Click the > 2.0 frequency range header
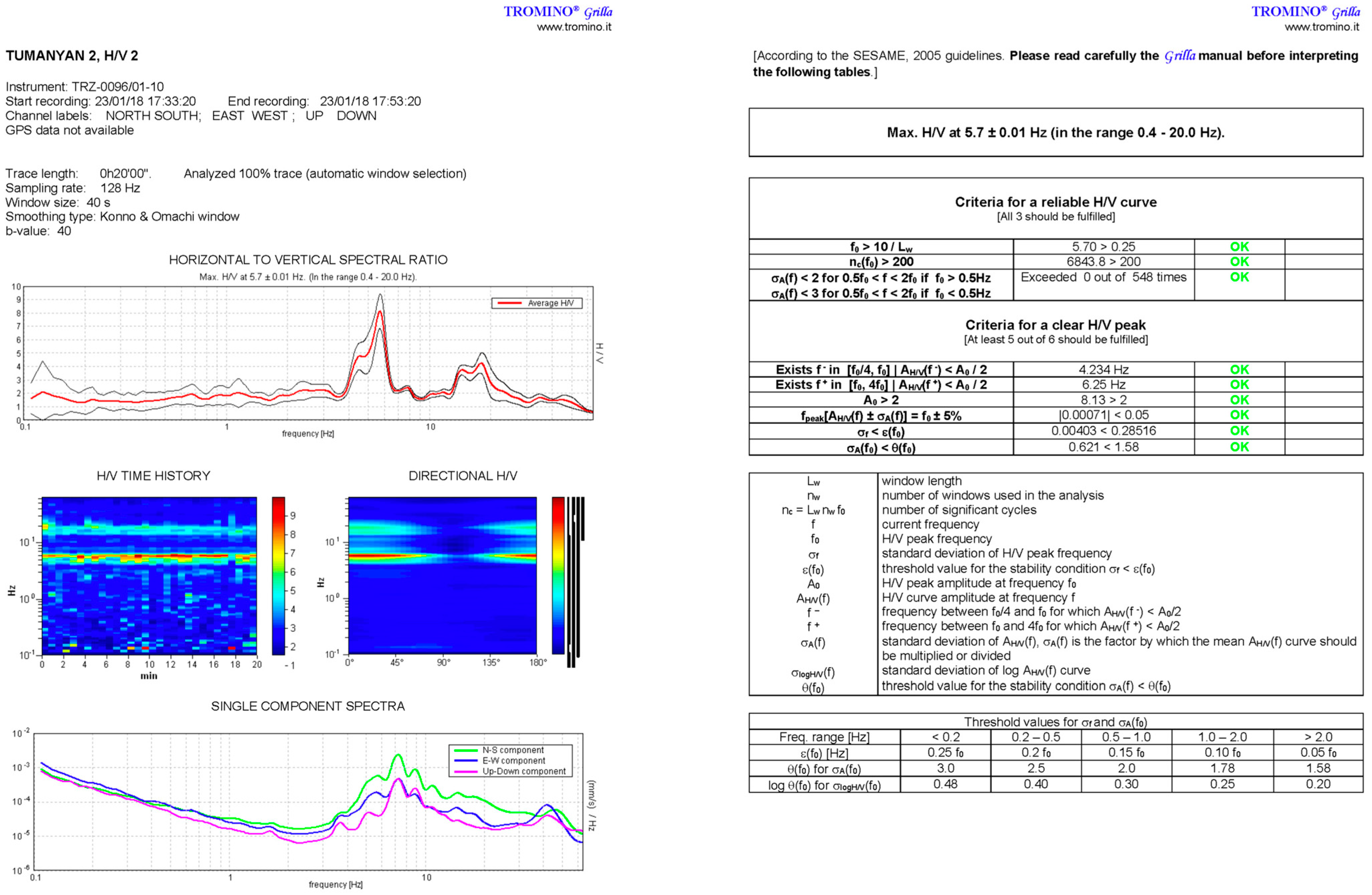 point(1318,737)
